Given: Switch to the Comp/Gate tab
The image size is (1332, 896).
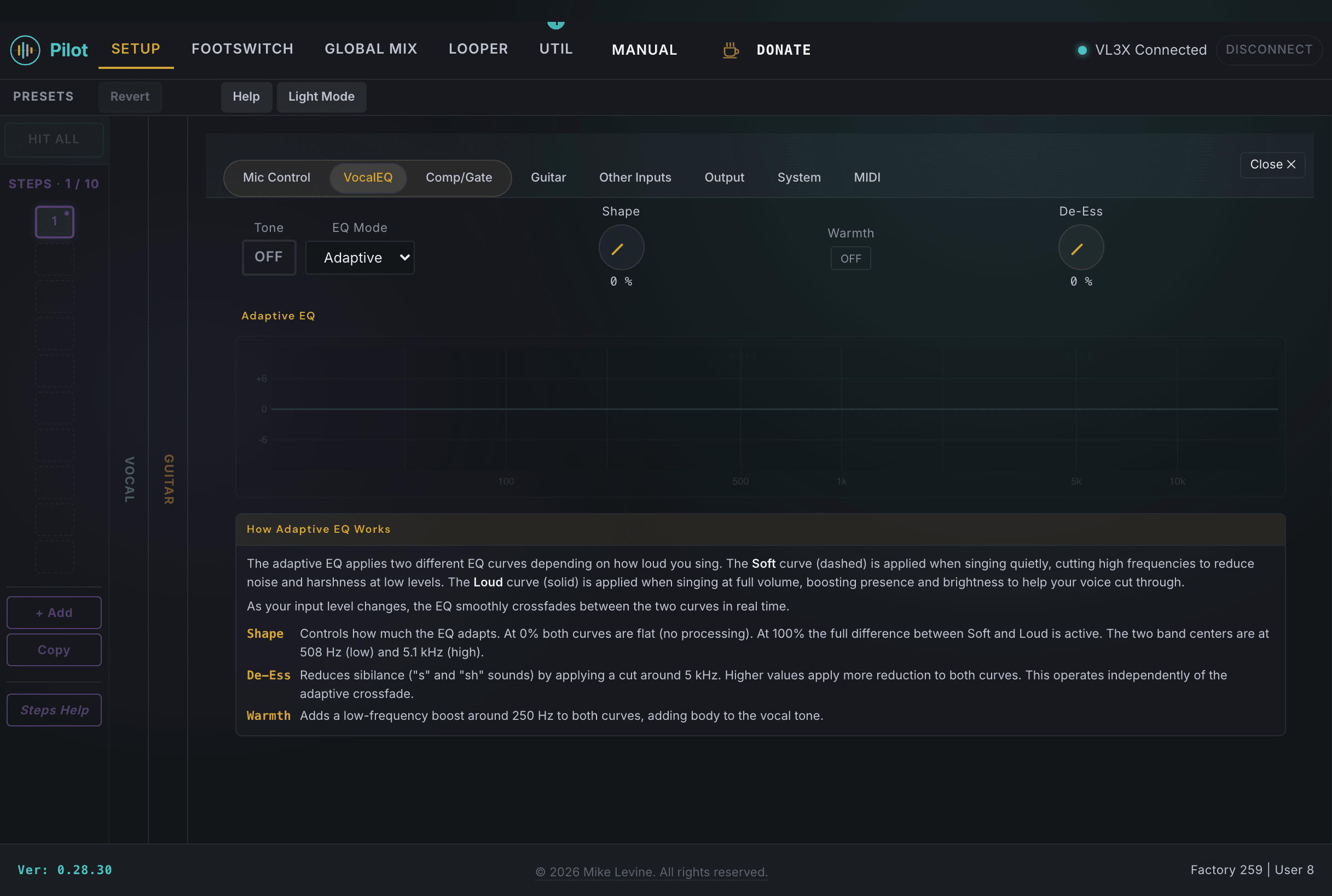Looking at the screenshot, I should pos(459,178).
